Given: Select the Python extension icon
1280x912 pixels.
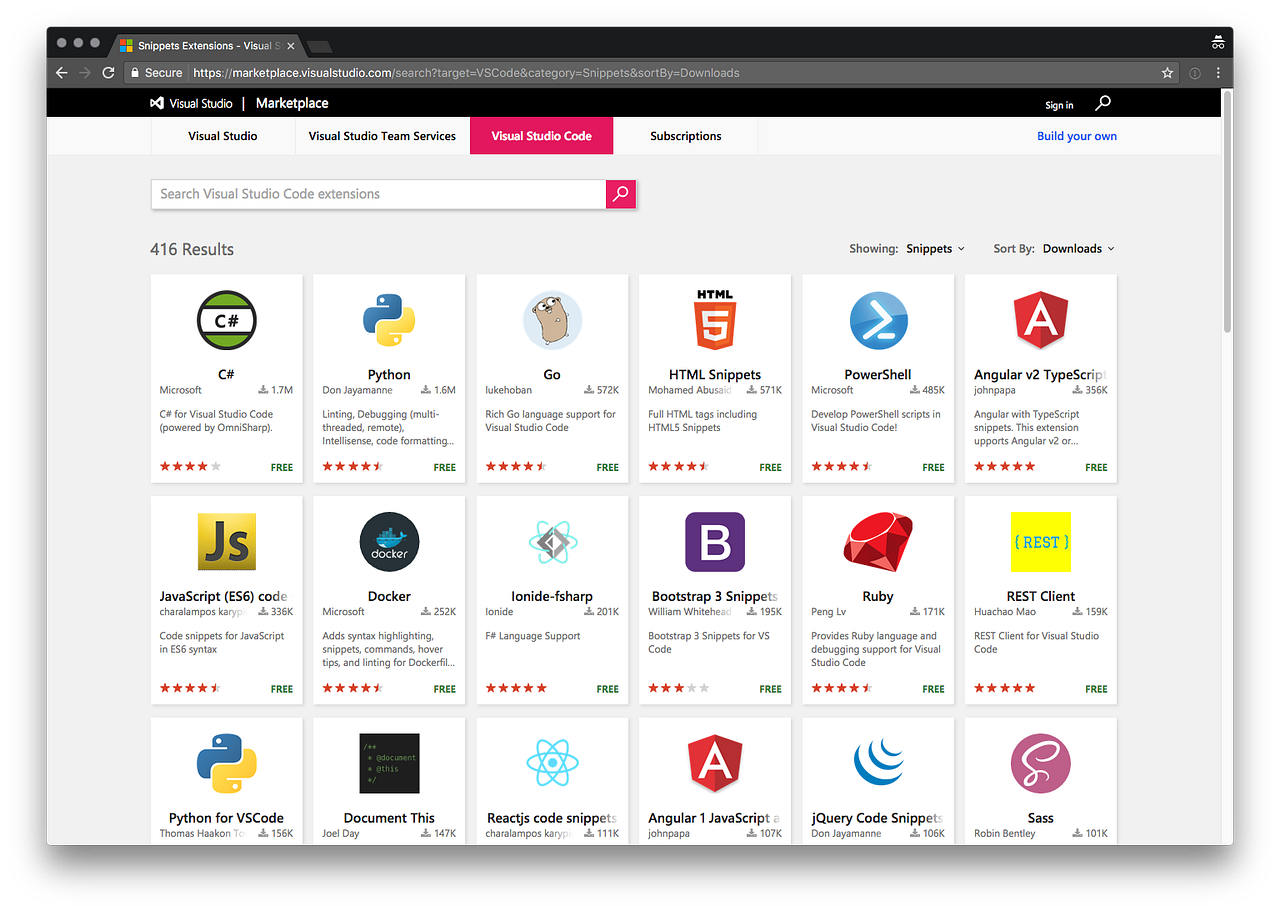Looking at the screenshot, I should (x=389, y=320).
